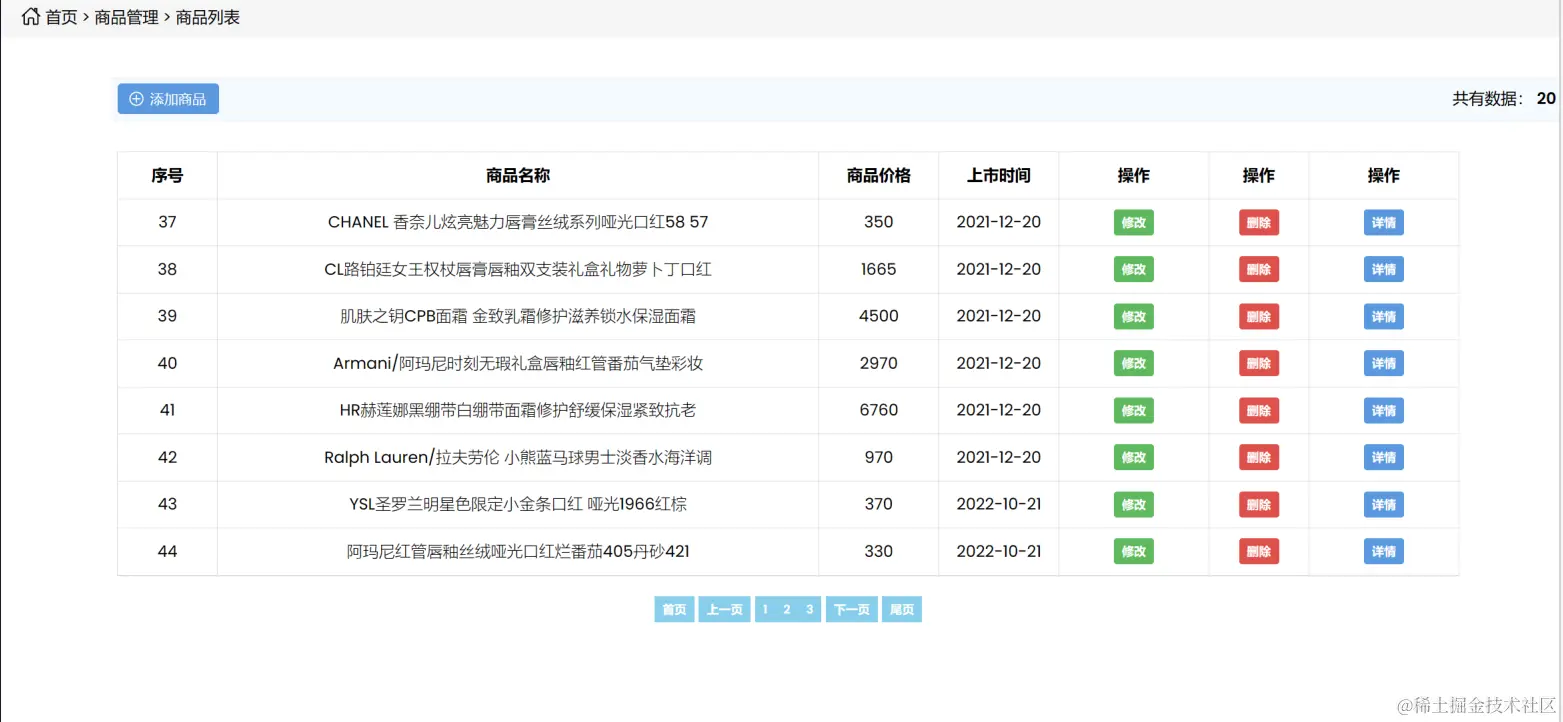
Task: Click the plus icon on 添加商品 button
Action: tap(136, 99)
